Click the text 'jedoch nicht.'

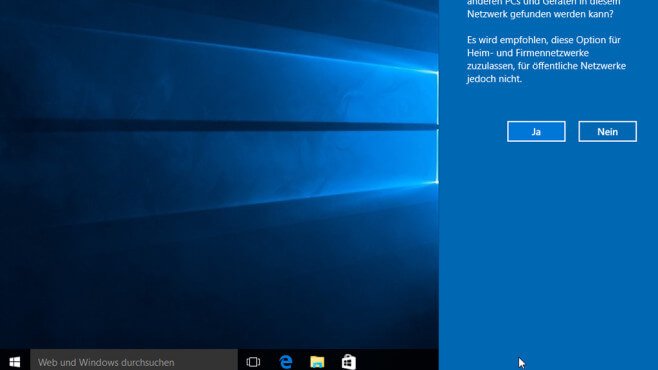494,79
